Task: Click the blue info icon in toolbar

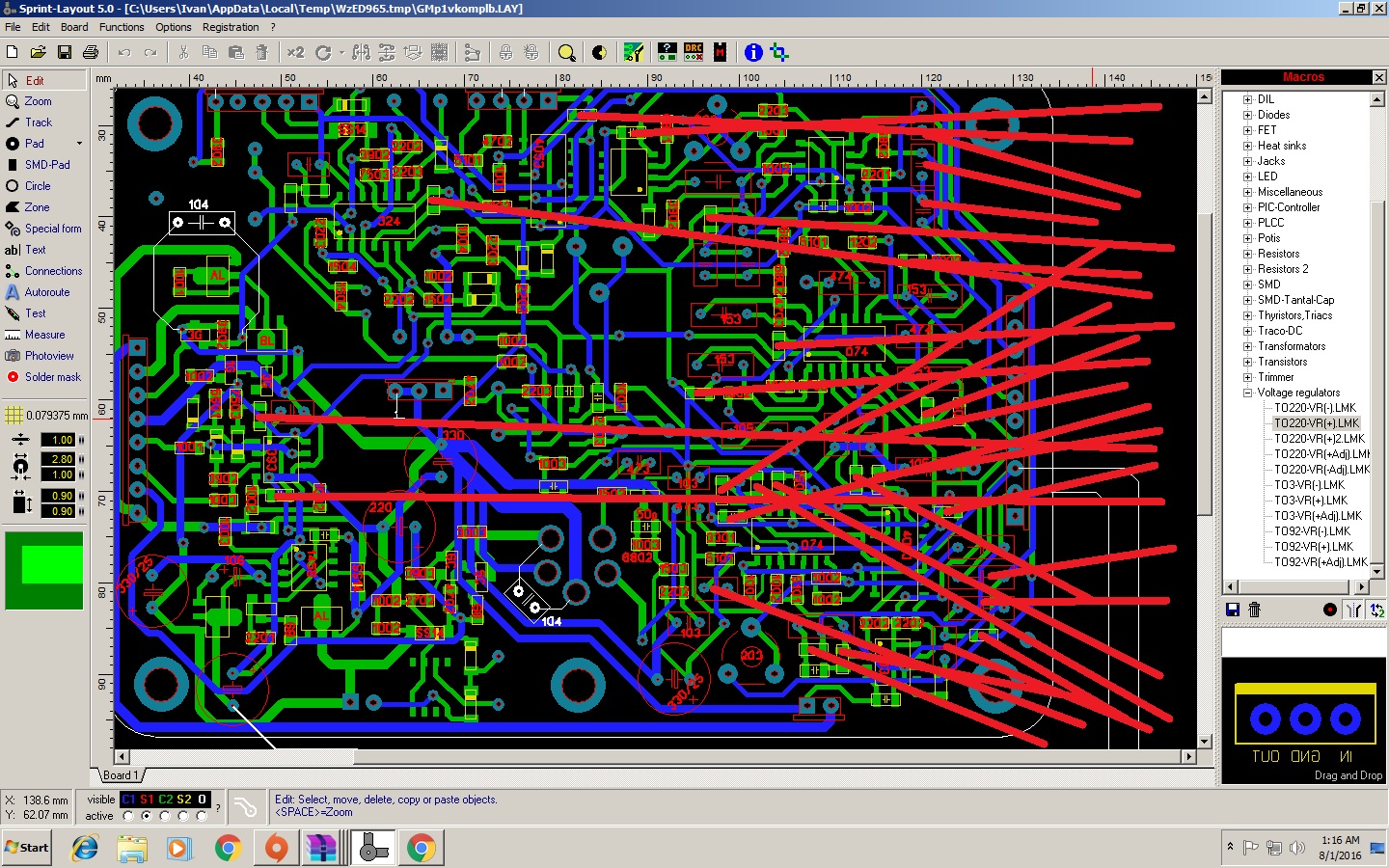Action: [753, 52]
